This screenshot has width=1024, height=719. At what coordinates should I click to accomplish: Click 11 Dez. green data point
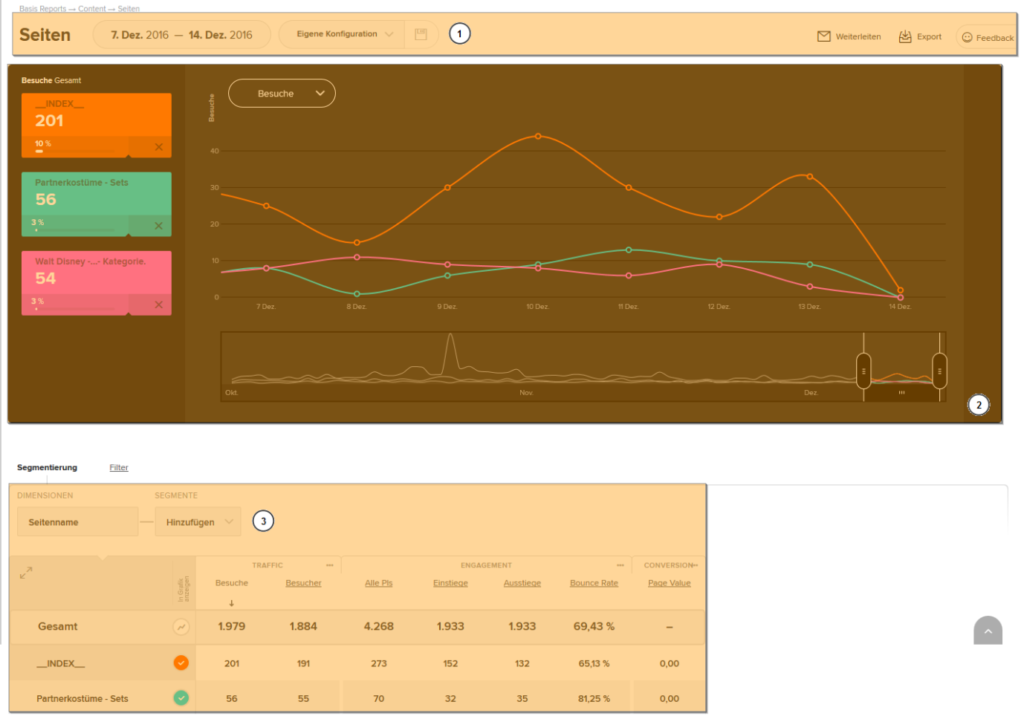(629, 250)
